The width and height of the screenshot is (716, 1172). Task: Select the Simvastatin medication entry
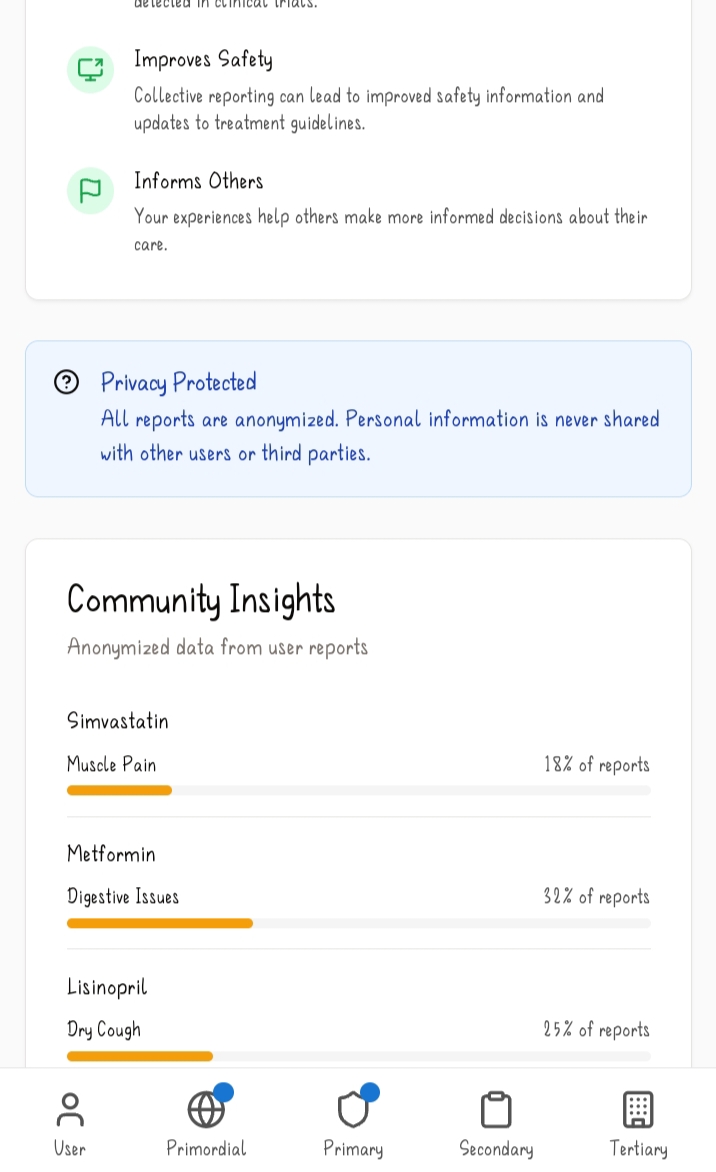[118, 721]
